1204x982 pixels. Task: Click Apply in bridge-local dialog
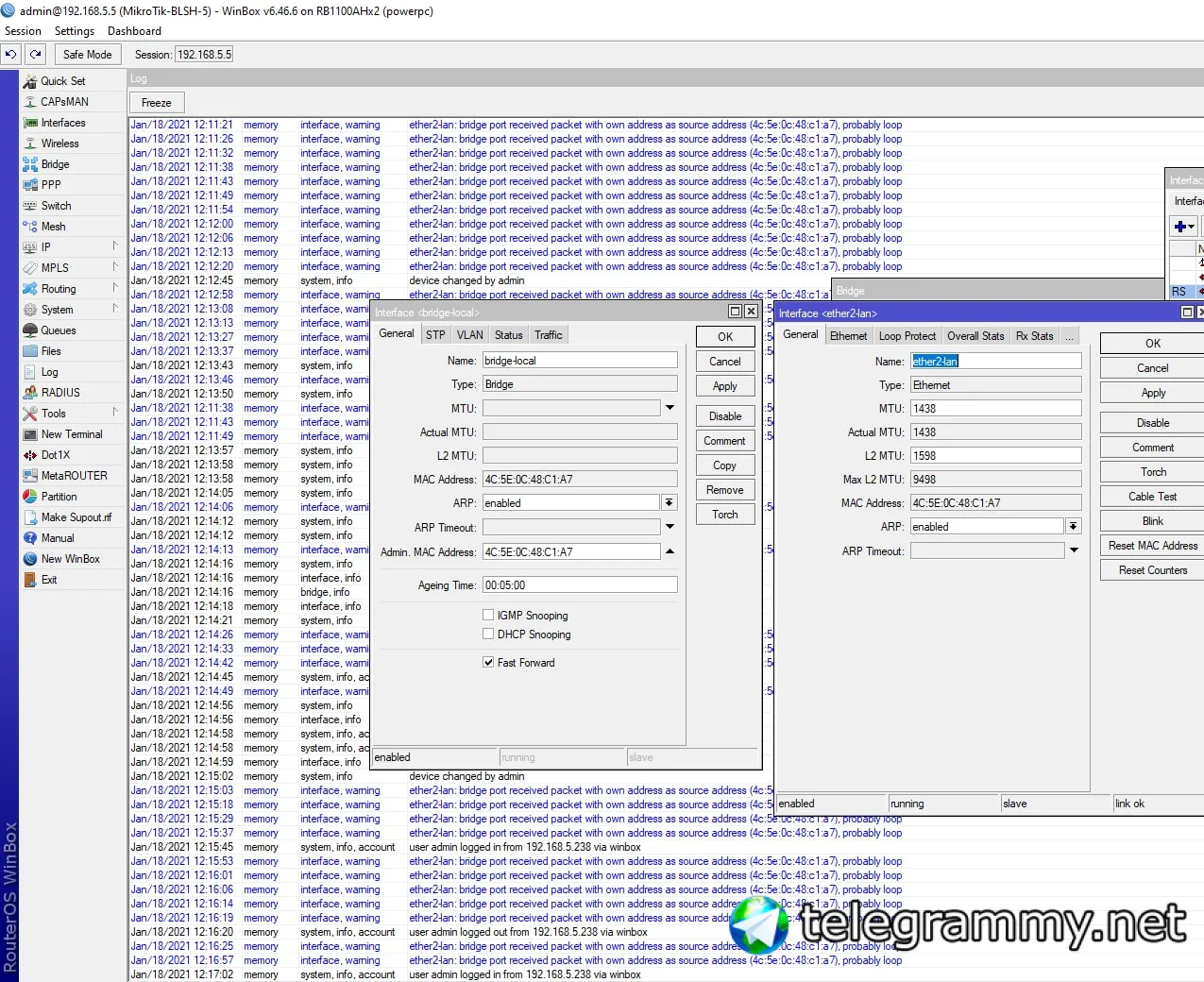point(725,386)
